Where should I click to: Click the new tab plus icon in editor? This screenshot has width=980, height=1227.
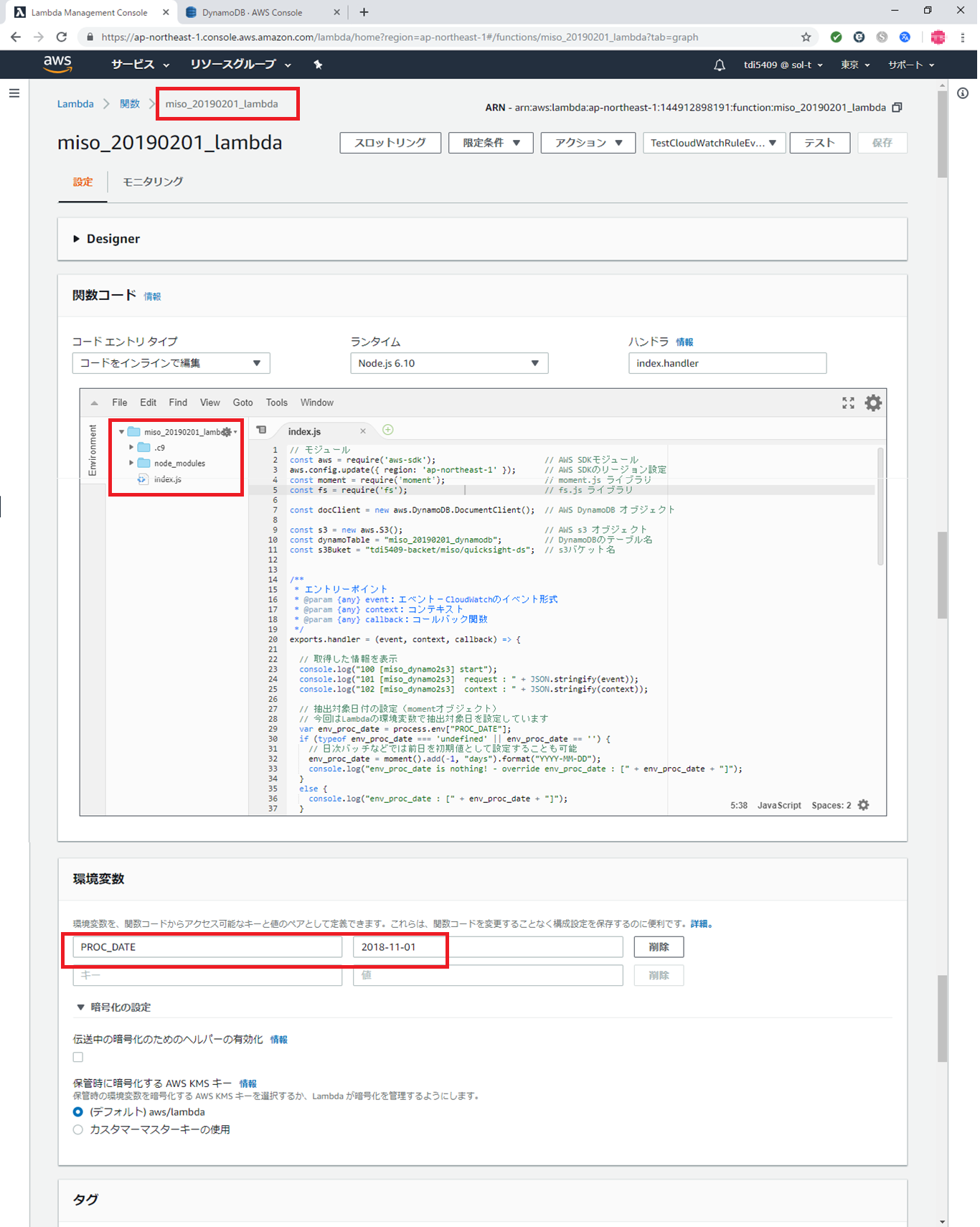click(x=388, y=430)
